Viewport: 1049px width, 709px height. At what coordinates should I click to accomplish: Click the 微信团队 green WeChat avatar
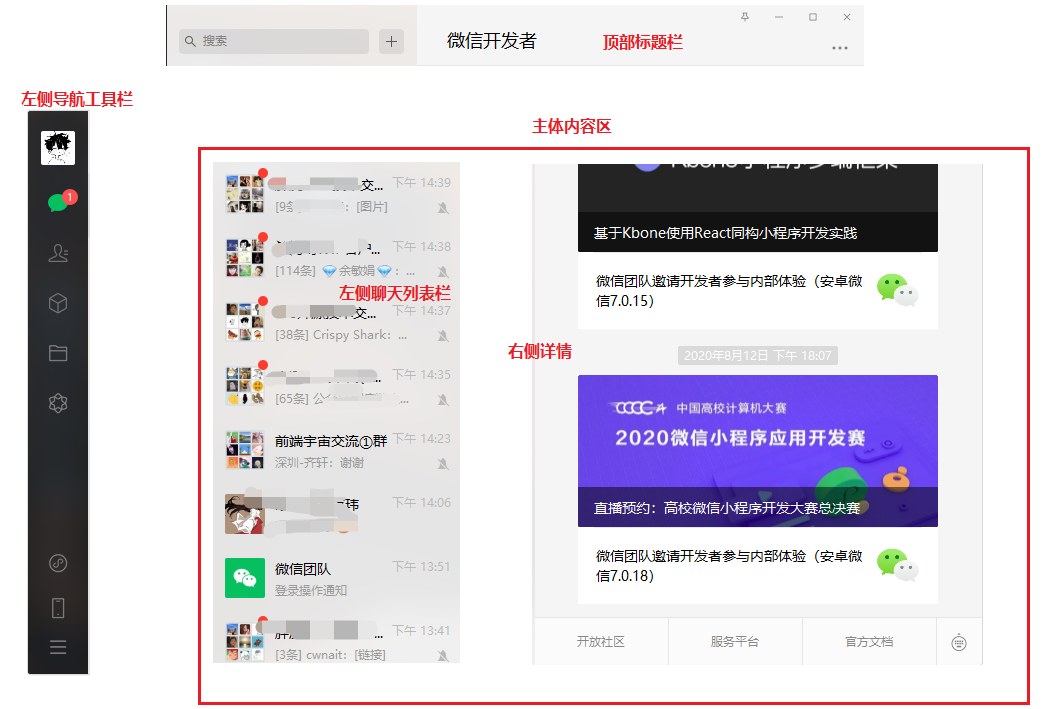click(245, 578)
